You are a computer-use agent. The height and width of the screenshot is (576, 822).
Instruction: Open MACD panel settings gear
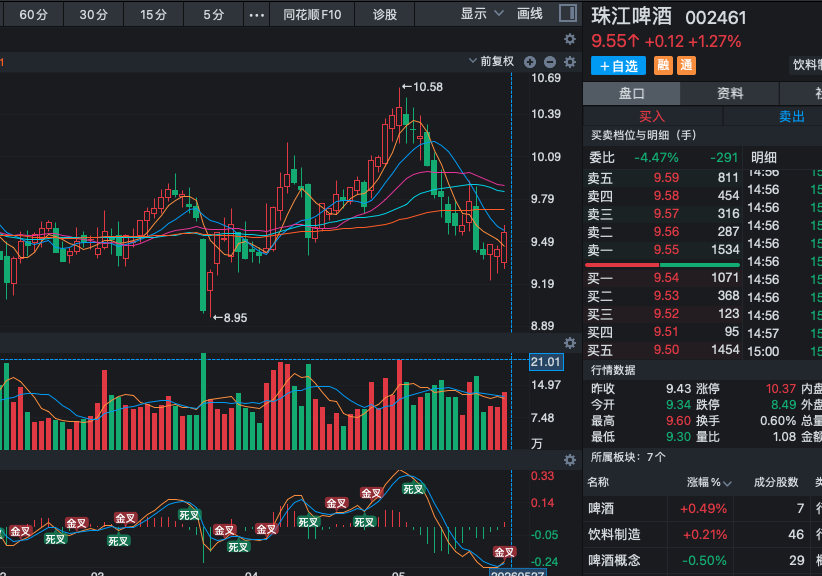point(570,460)
